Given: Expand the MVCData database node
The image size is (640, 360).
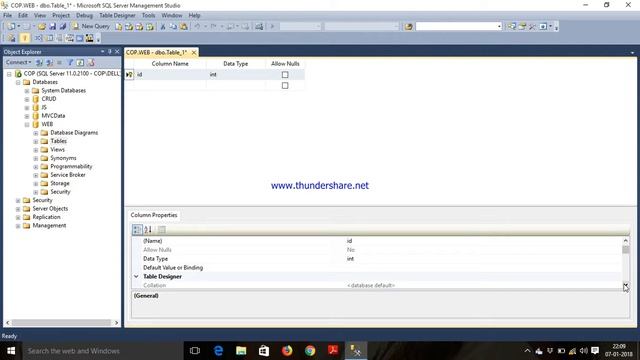Looking at the screenshot, I should tap(27, 116).
